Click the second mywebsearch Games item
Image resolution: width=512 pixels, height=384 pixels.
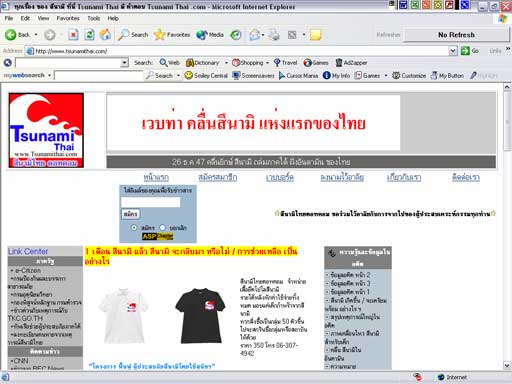tap(367, 76)
